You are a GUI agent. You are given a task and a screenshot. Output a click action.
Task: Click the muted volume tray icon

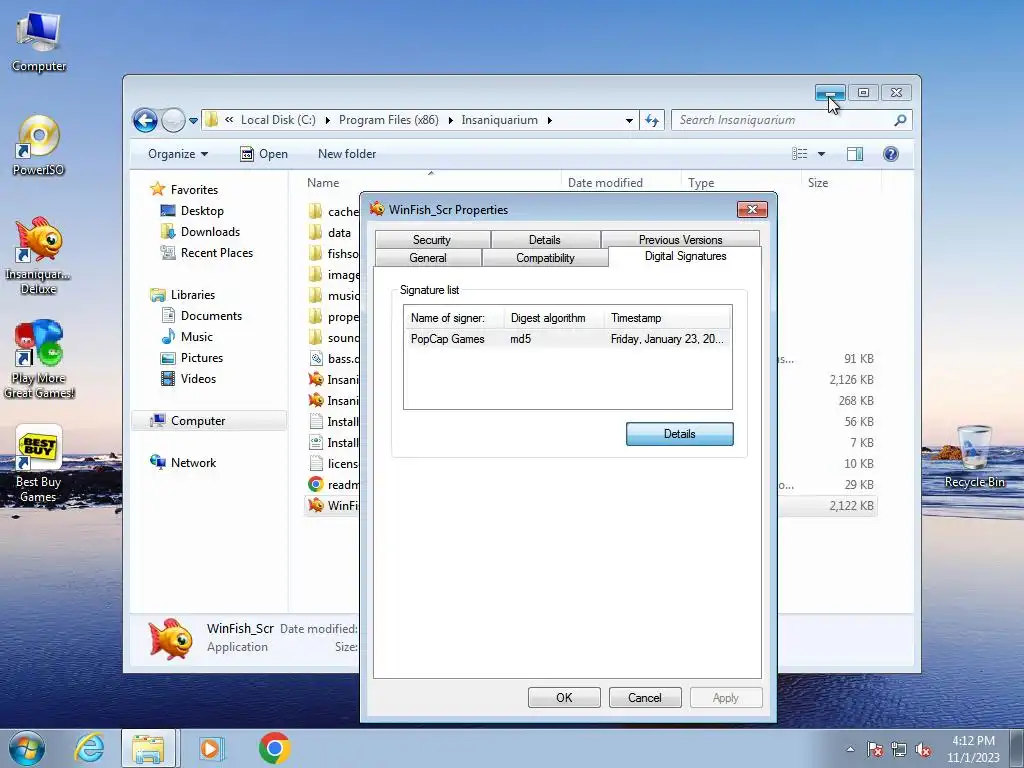923,750
